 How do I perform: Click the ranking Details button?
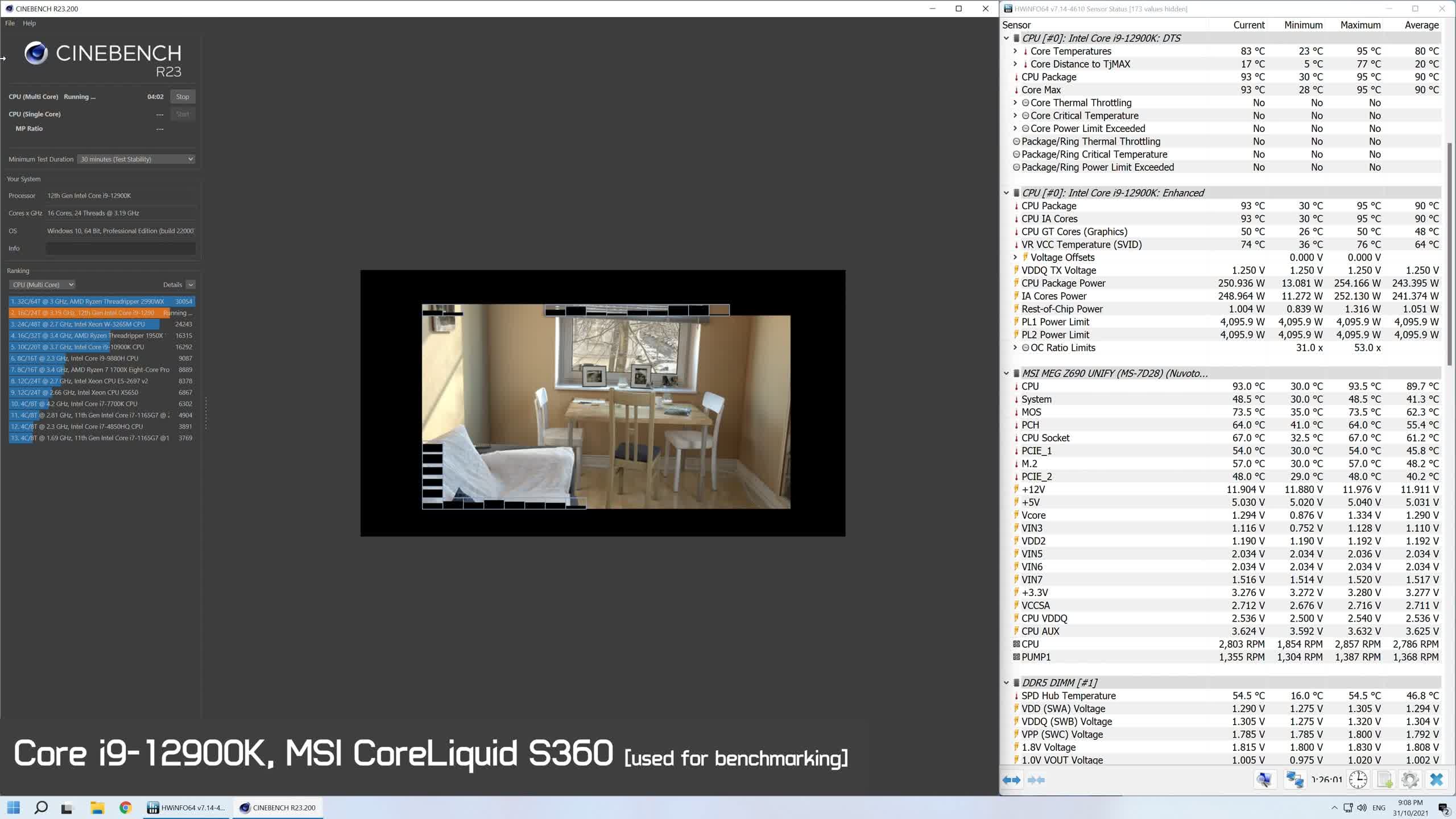[x=172, y=284]
